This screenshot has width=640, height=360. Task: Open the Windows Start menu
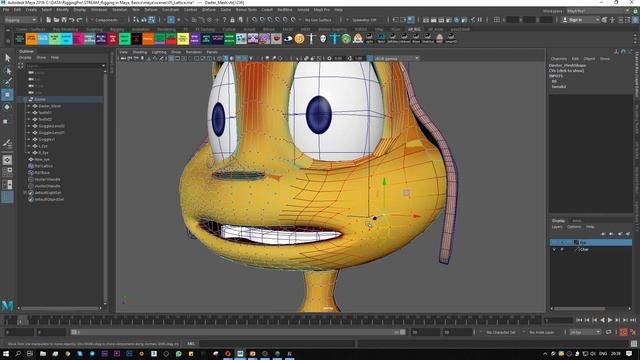(6, 354)
